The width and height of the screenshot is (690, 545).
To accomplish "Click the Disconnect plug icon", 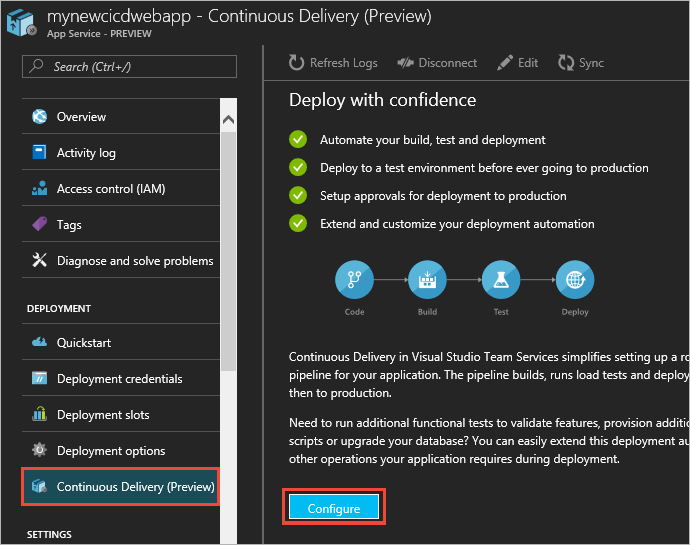I will coord(405,63).
